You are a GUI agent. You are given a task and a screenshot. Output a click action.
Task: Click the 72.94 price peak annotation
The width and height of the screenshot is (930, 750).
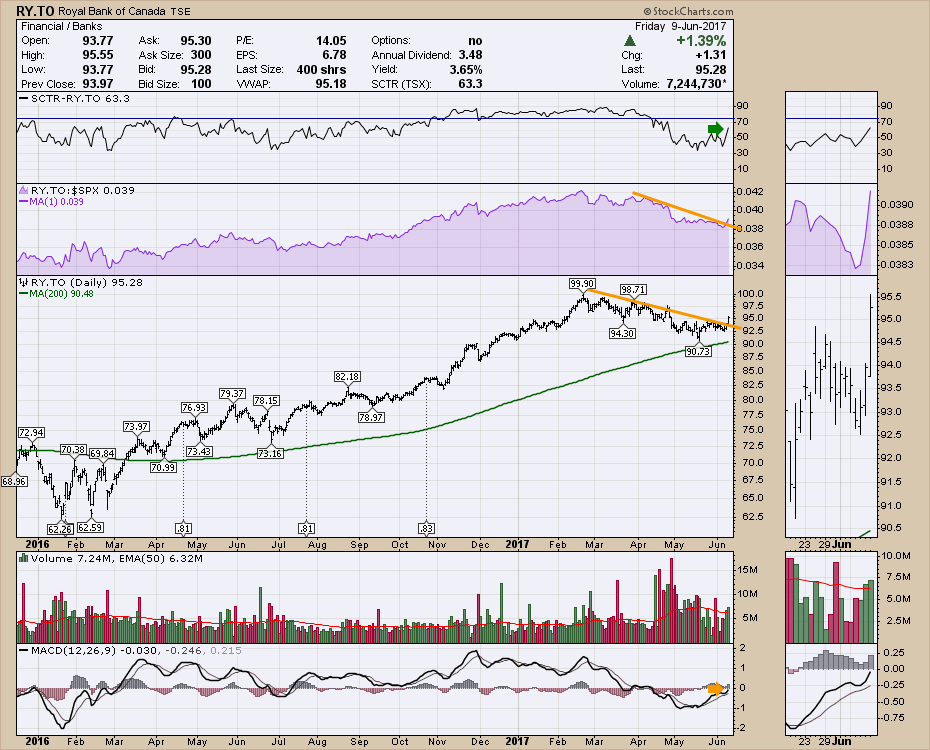(31, 433)
